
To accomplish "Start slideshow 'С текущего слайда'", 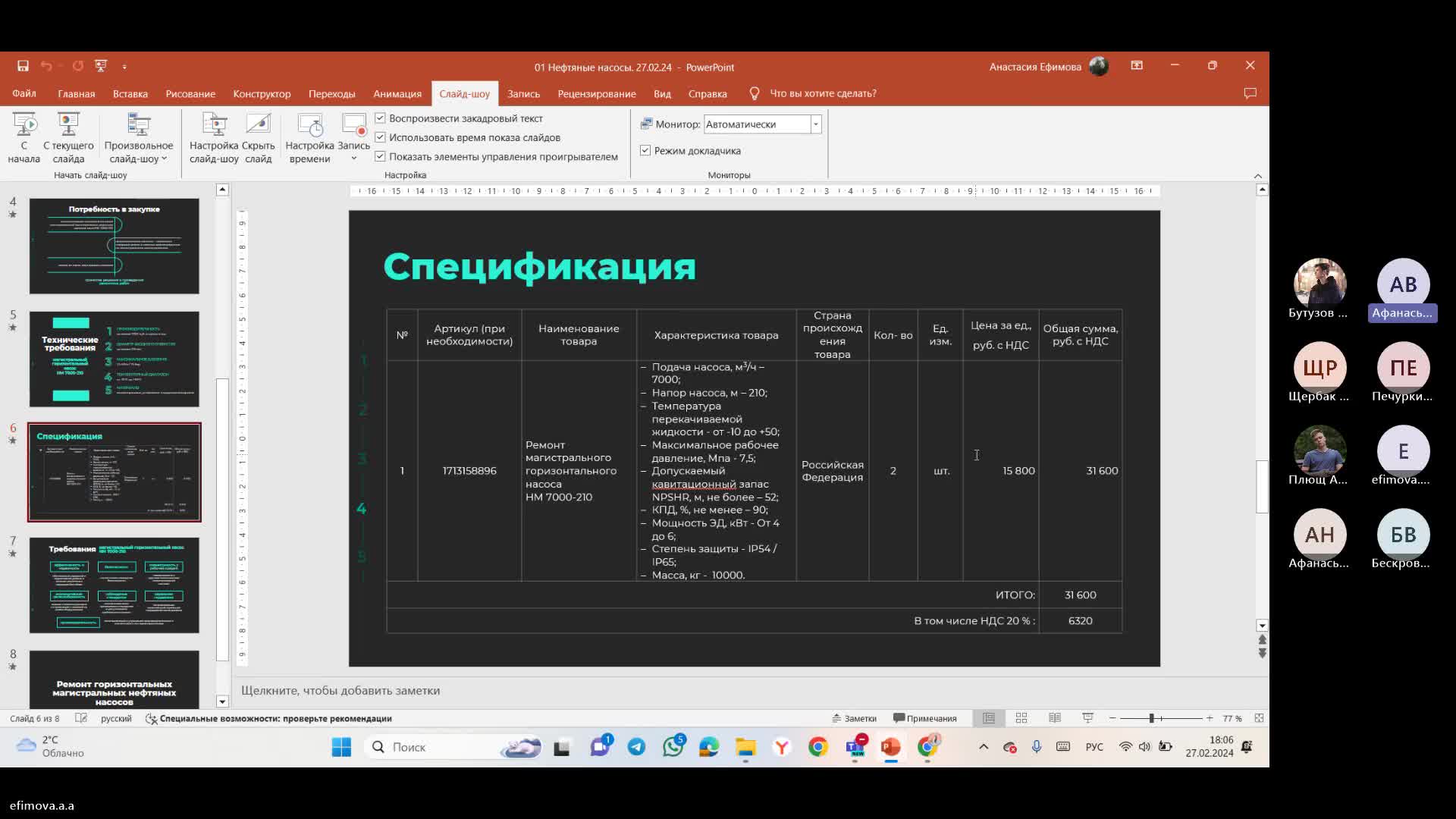I will (68, 138).
